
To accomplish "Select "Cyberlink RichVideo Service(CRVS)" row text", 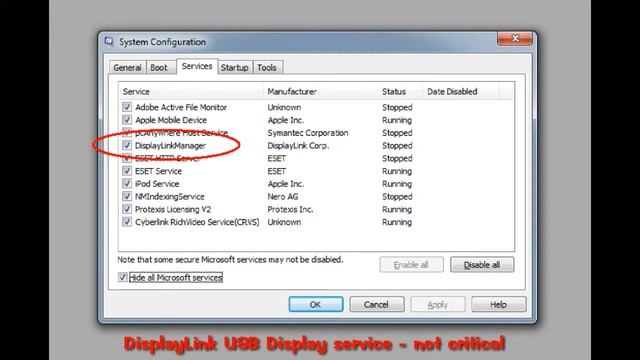I will coord(197,222).
